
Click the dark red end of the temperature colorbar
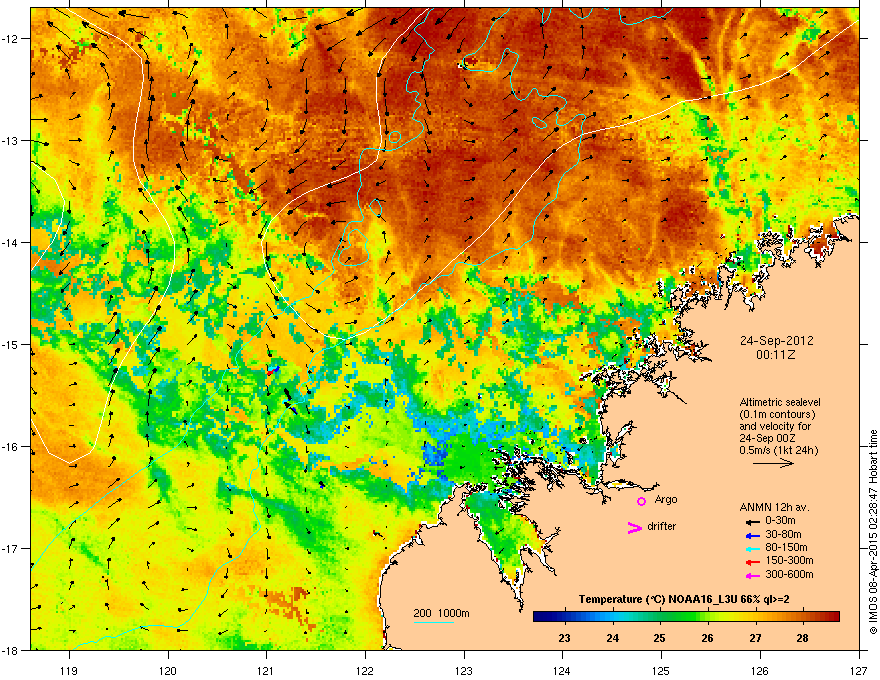(x=835, y=617)
